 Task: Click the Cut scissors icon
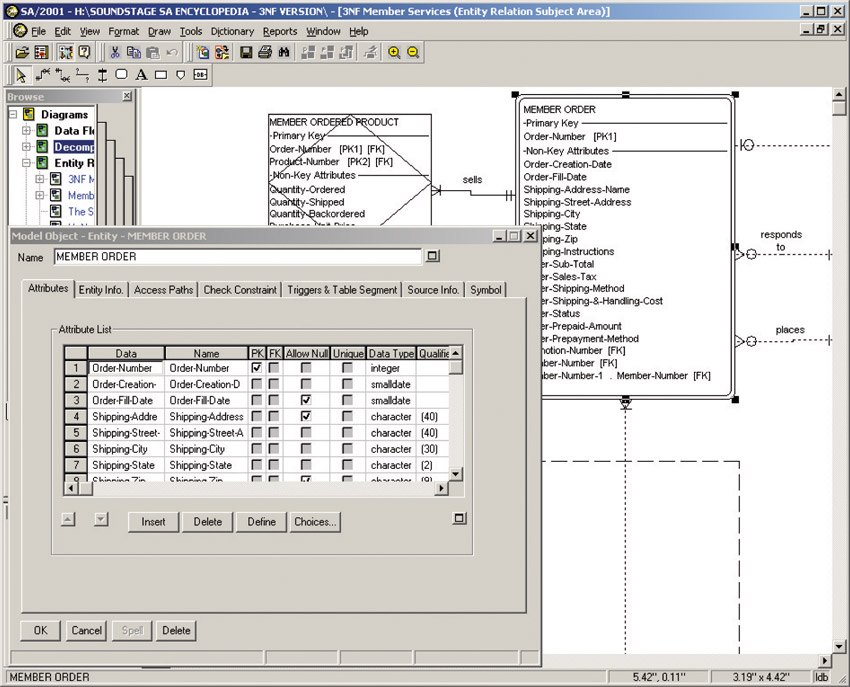coord(115,52)
